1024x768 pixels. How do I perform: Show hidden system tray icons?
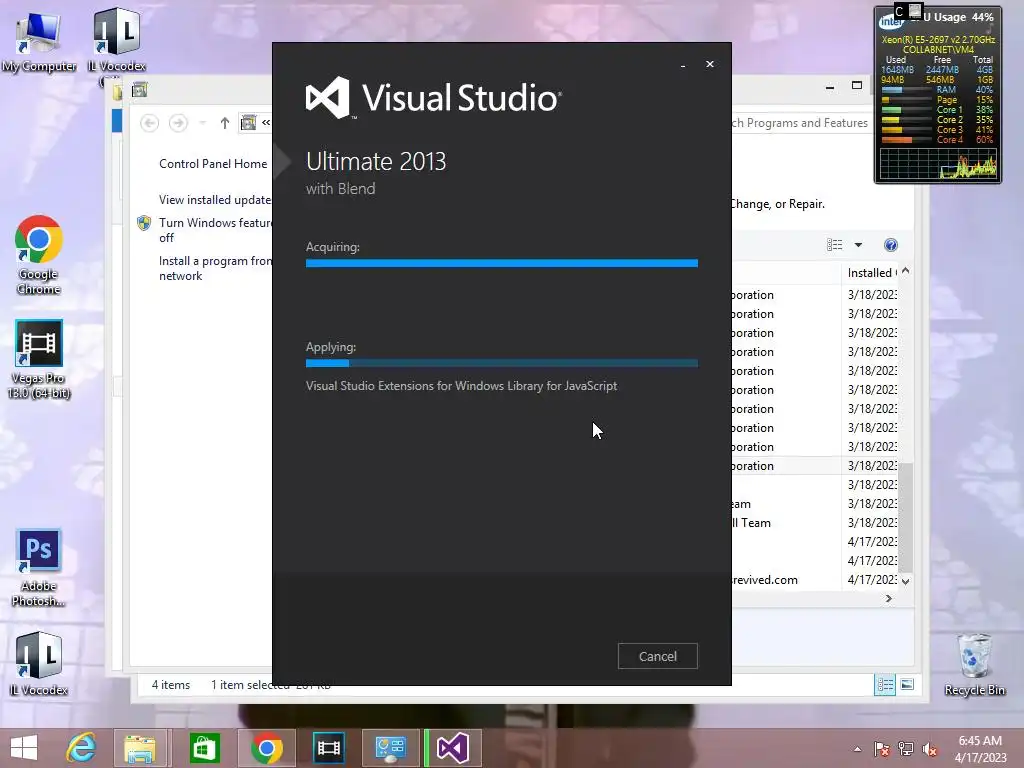click(x=857, y=749)
